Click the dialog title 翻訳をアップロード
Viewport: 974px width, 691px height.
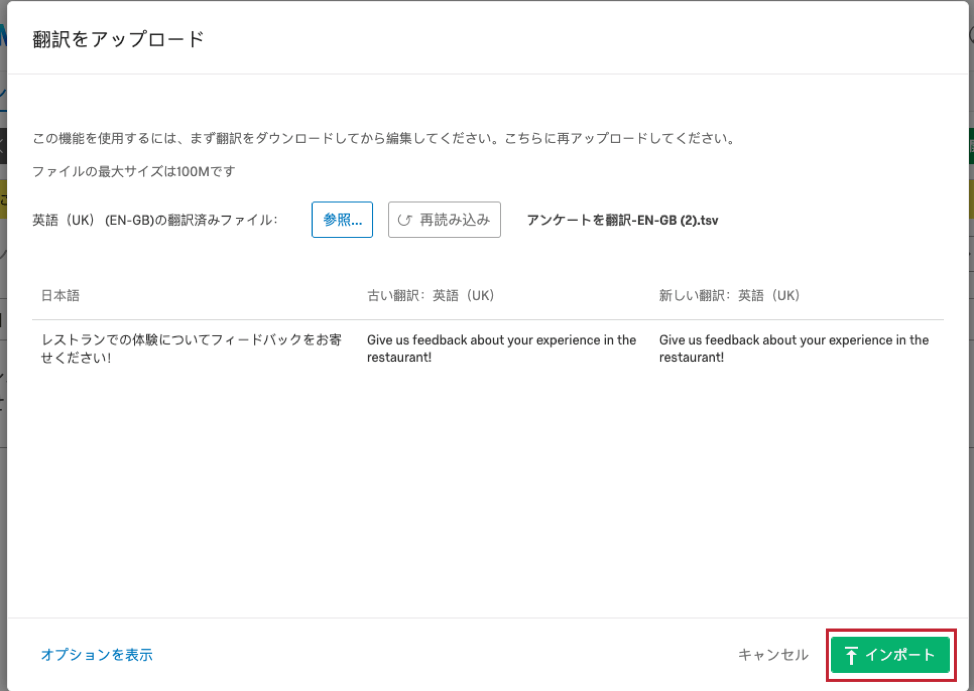(x=118, y=39)
